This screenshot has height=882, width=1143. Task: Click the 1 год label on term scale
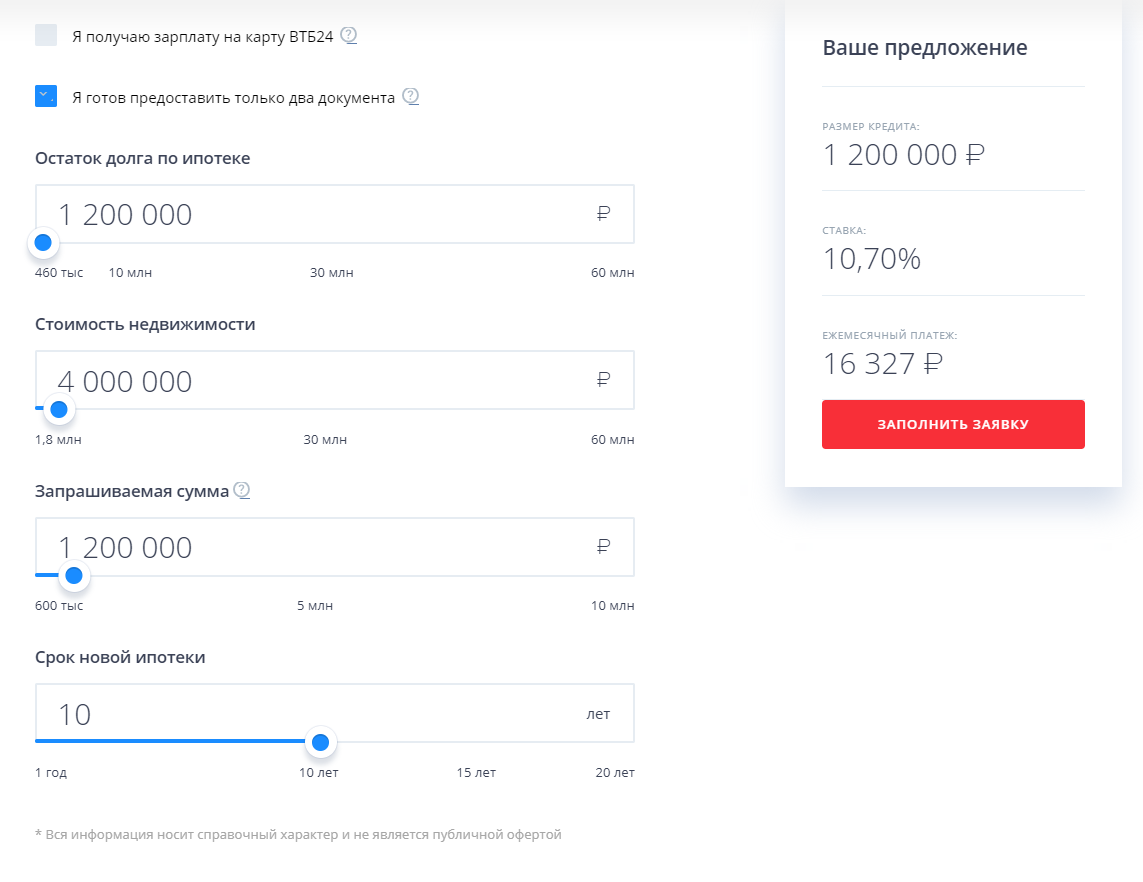[x=51, y=773]
